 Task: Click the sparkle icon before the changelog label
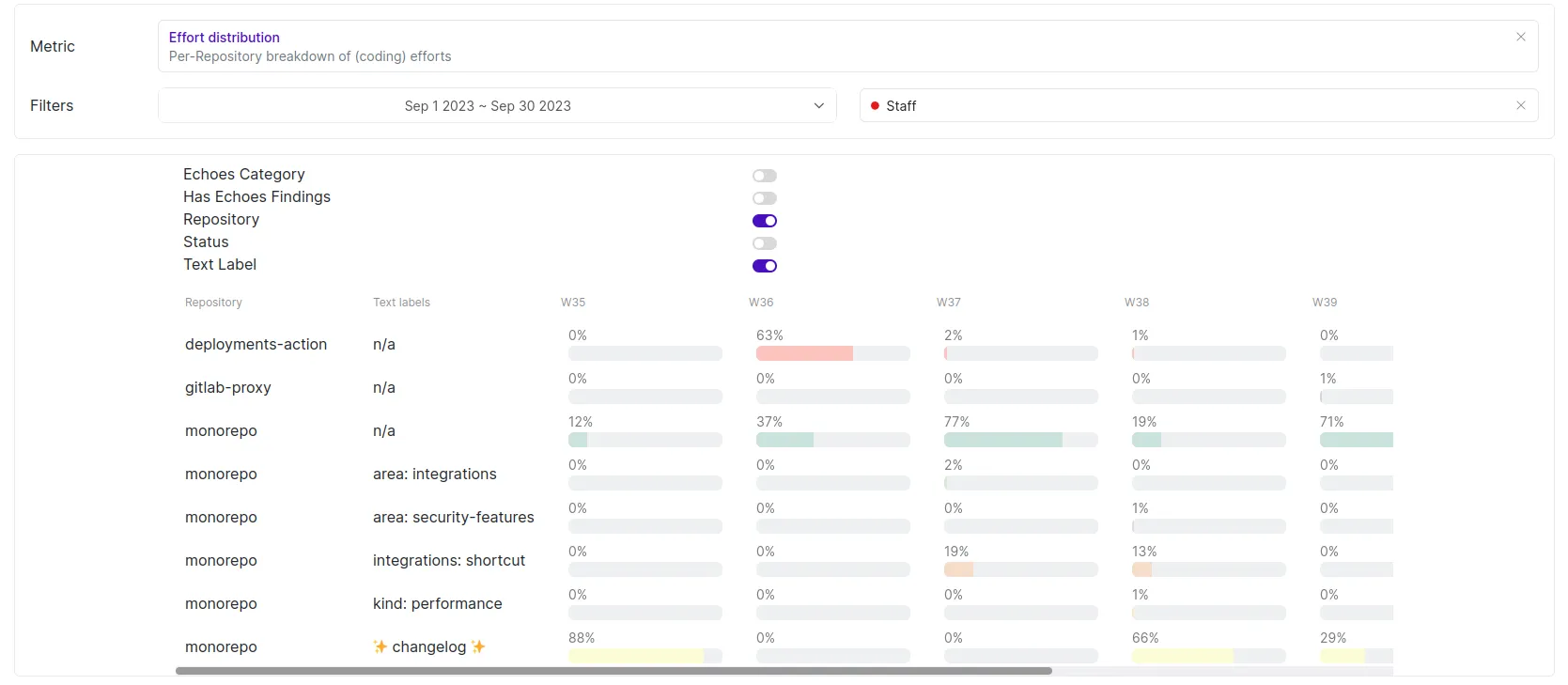tap(380, 646)
